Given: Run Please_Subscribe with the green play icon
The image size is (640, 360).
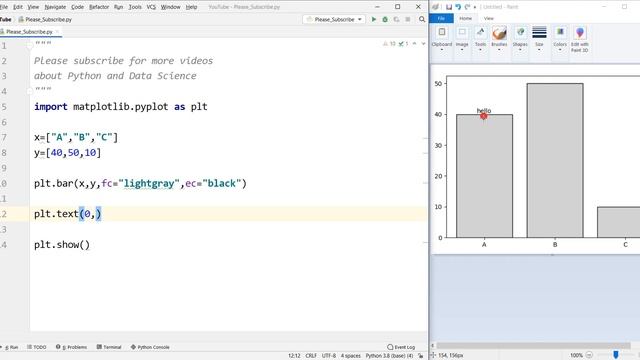Looking at the screenshot, I should click(373, 19).
